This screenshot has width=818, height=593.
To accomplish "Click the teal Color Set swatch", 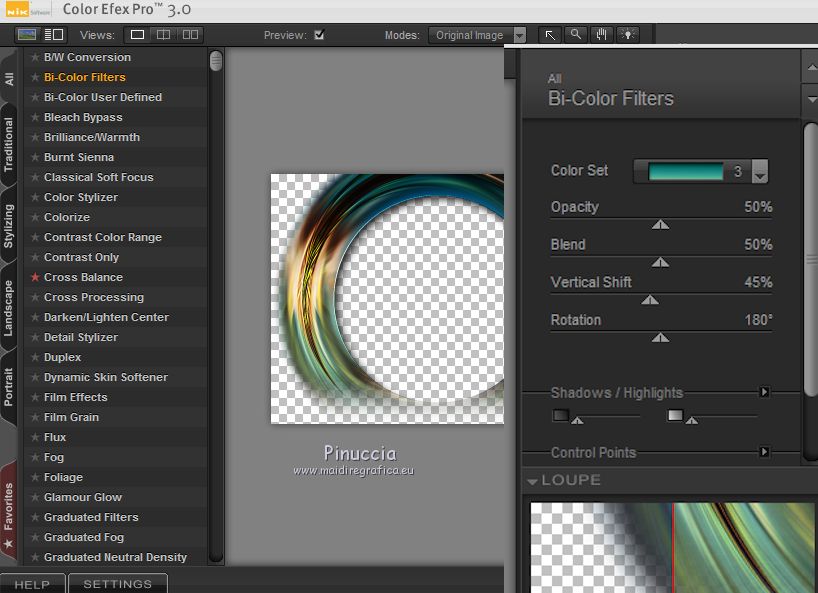I will 685,171.
